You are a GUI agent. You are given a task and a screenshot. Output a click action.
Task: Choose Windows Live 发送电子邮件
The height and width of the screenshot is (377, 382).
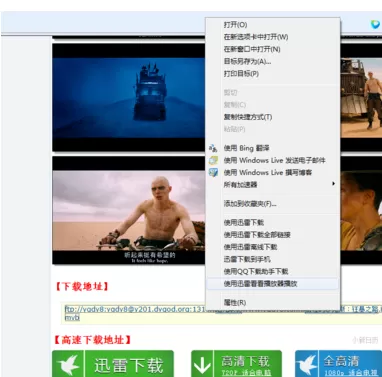point(274,160)
